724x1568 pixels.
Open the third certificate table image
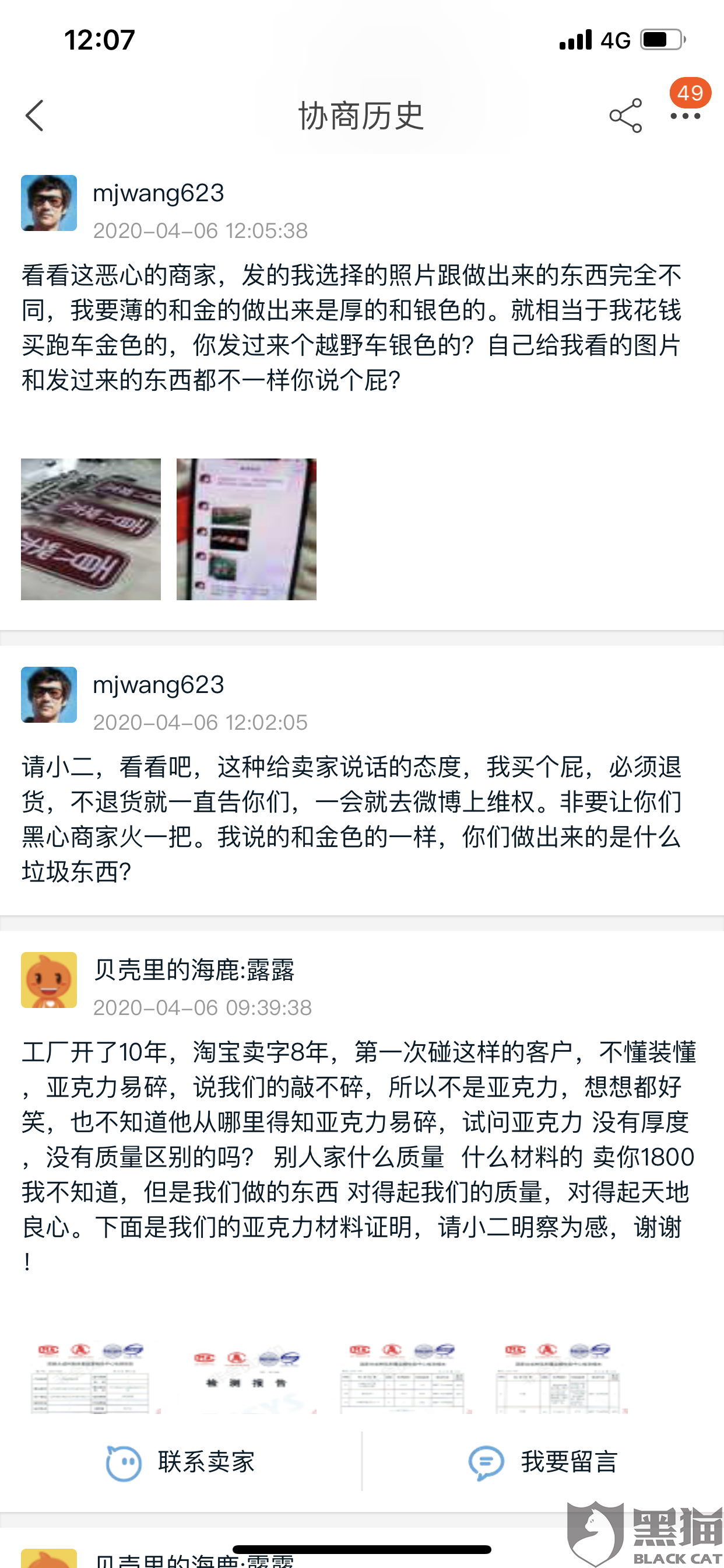coord(402,1377)
